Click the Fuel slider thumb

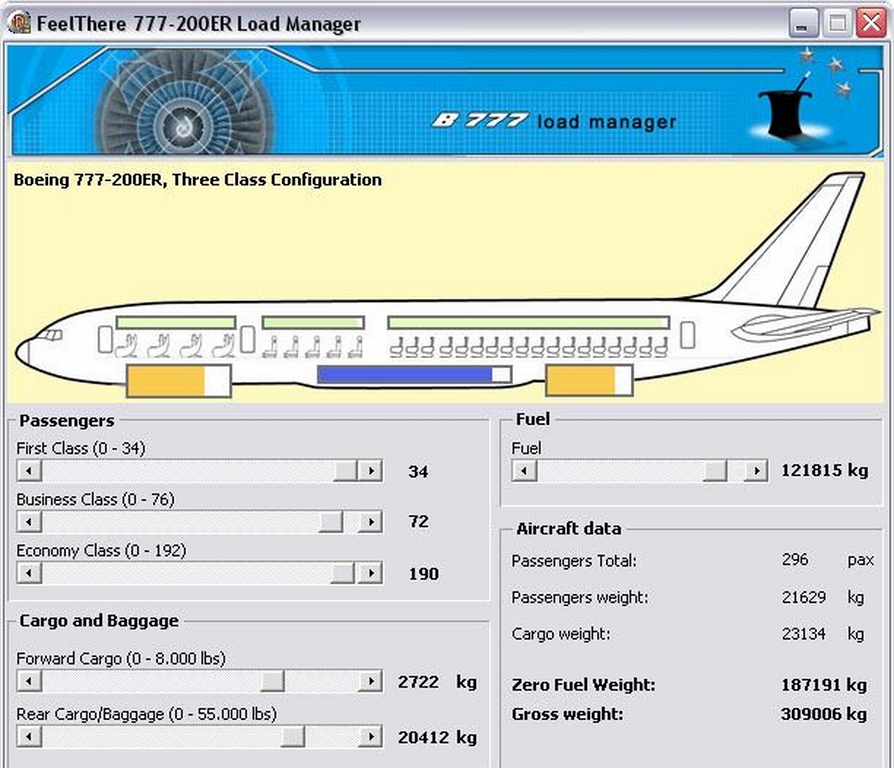point(715,471)
